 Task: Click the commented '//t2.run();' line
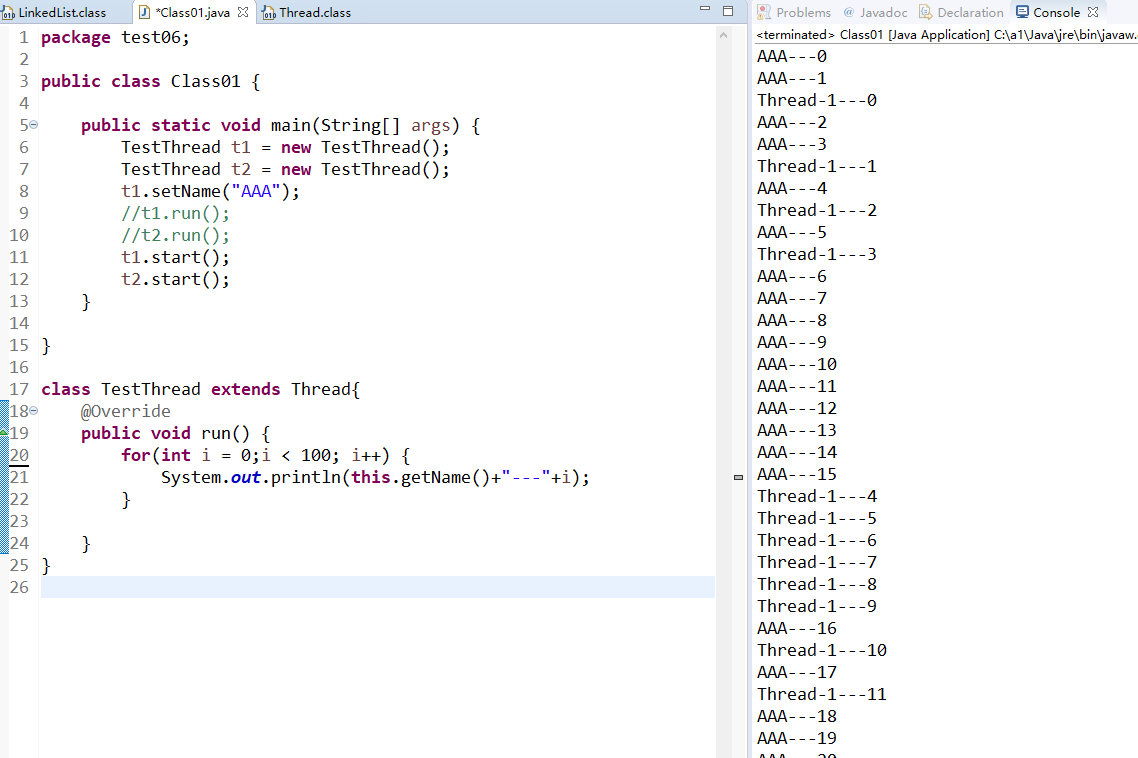(175, 235)
